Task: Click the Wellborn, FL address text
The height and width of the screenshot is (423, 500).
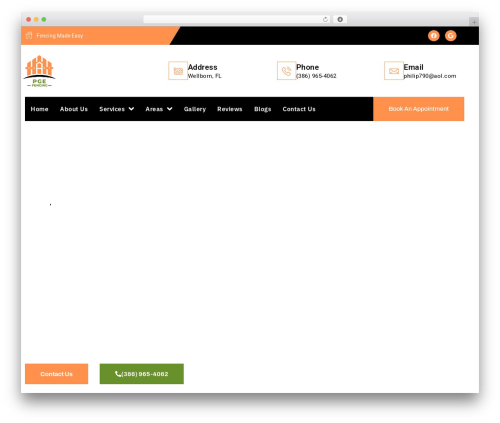Action: [x=205, y=76]
